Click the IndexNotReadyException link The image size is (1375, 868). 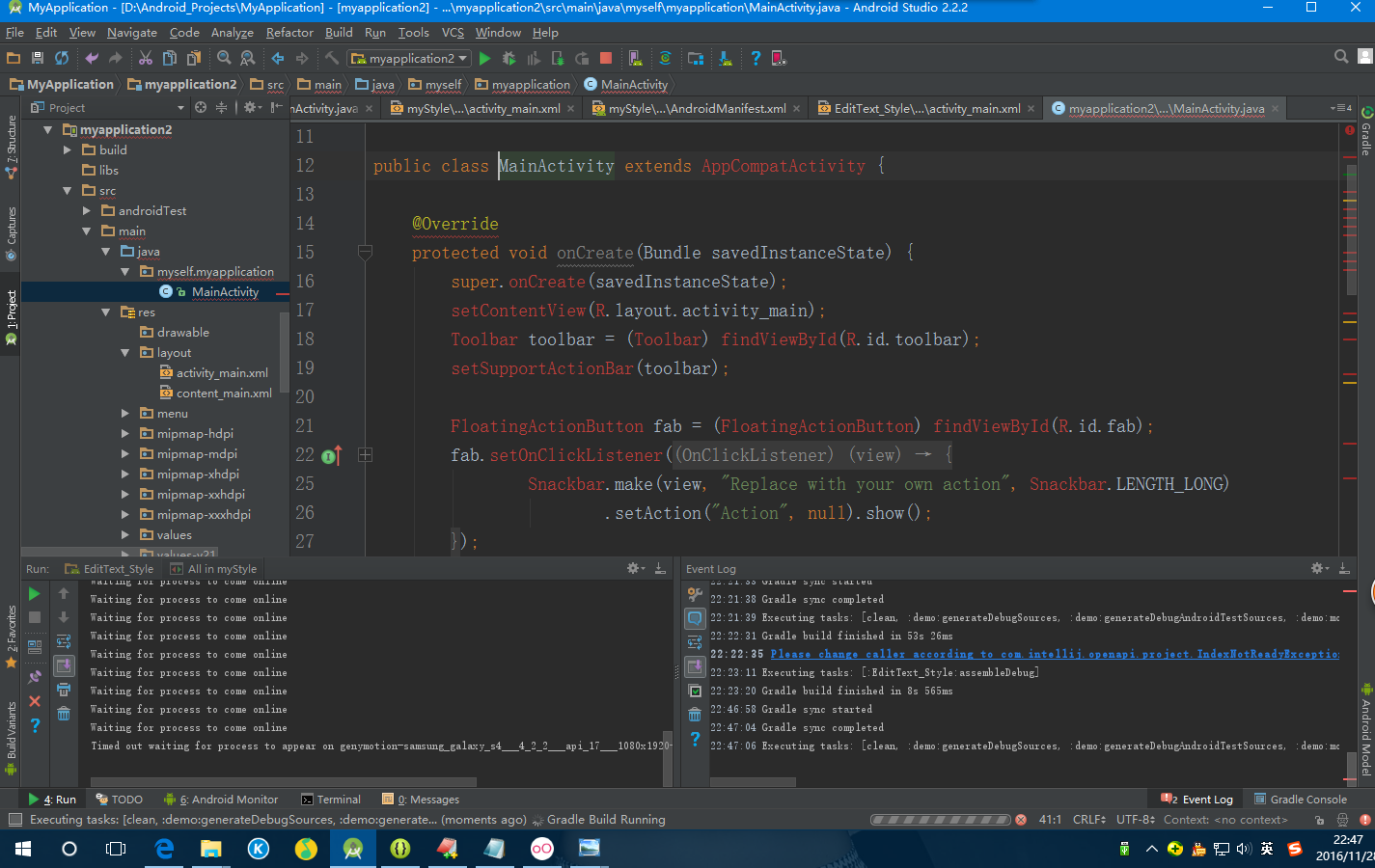tap(1055, 654)
